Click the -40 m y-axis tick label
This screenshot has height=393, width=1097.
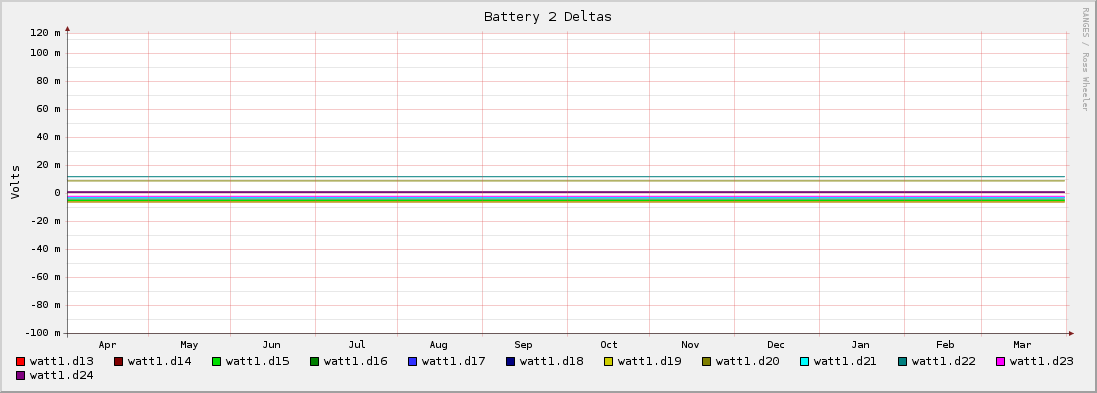(x=45, y=249)
